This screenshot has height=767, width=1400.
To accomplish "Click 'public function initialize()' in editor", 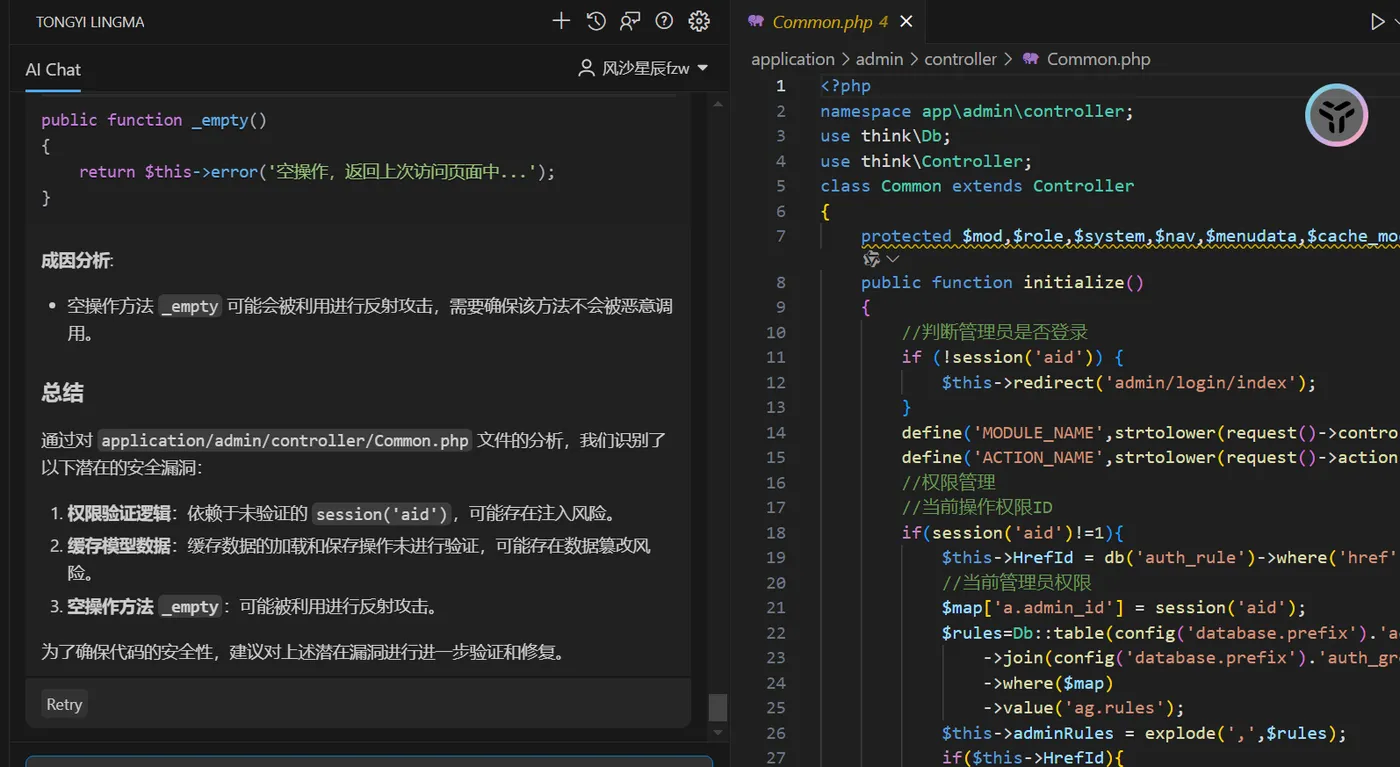I will (1002, 282).
